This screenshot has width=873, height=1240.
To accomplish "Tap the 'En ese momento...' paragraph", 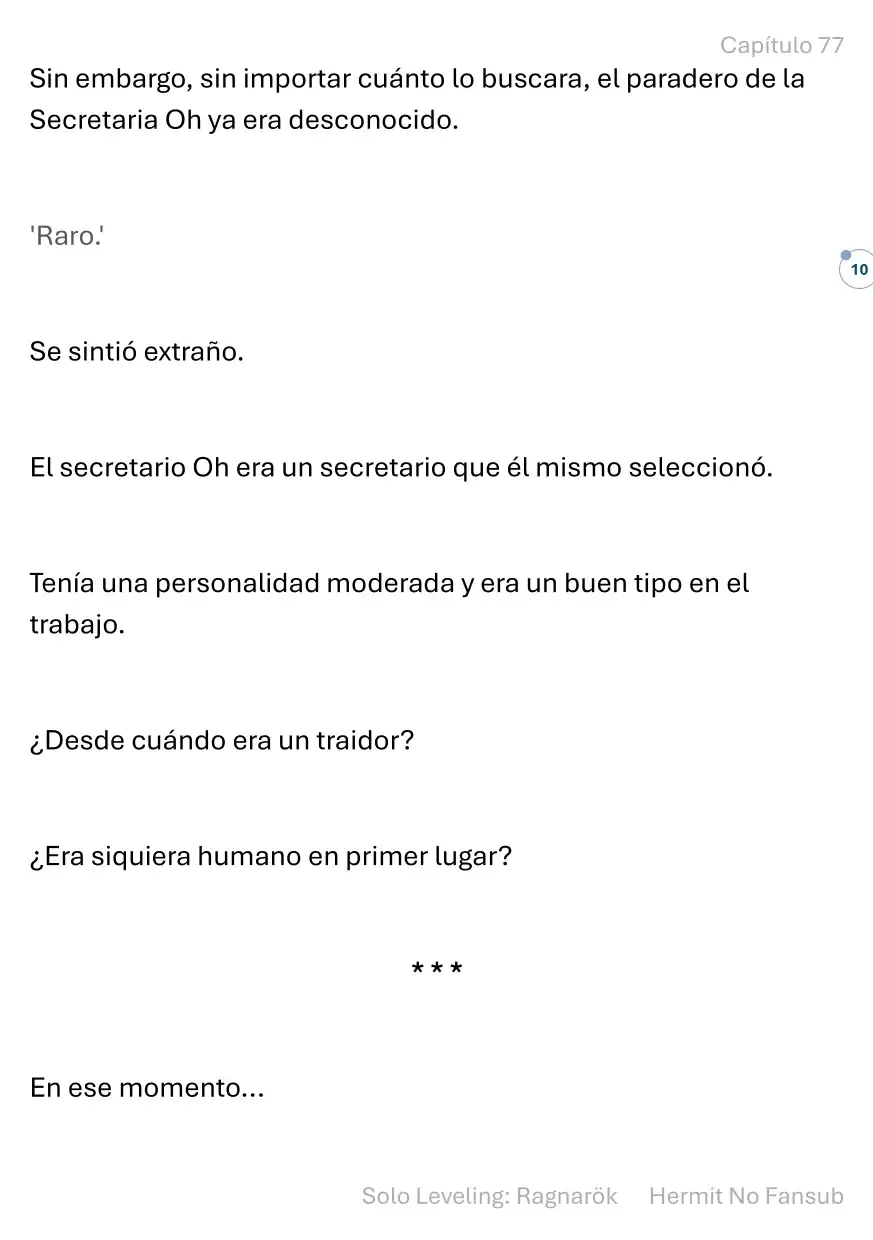I will click(147, 1088).
